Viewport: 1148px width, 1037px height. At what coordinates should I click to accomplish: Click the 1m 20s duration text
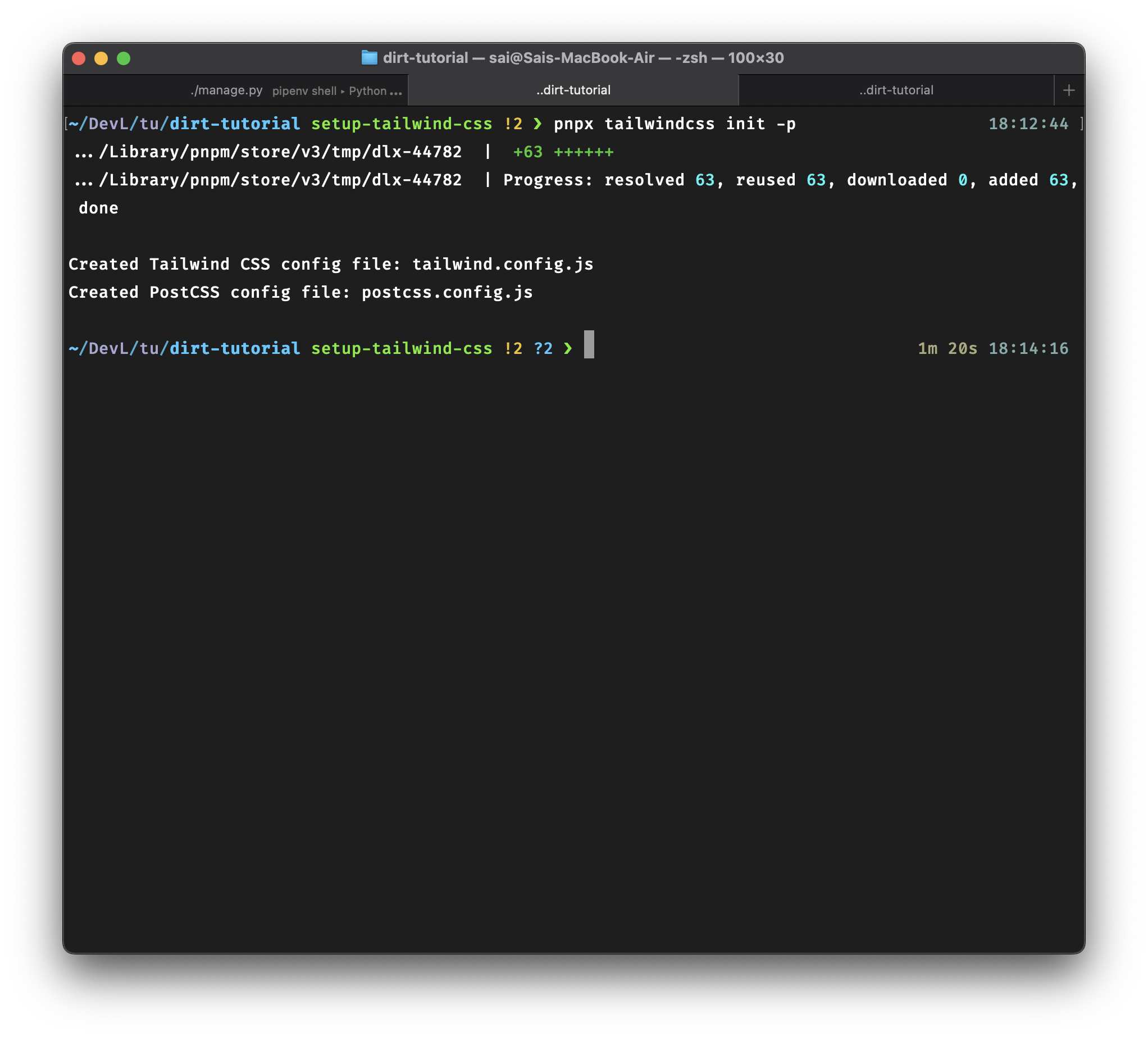click(x=947, y=348)
